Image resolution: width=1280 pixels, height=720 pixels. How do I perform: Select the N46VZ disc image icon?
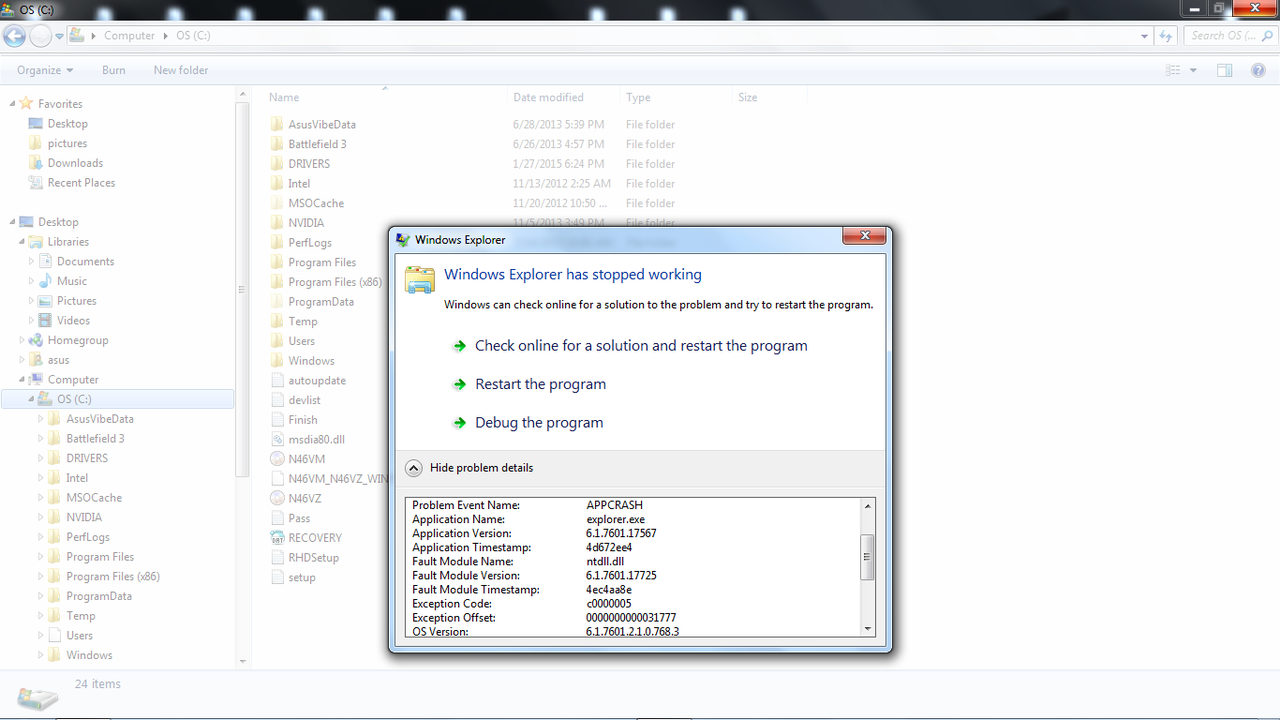278,498
